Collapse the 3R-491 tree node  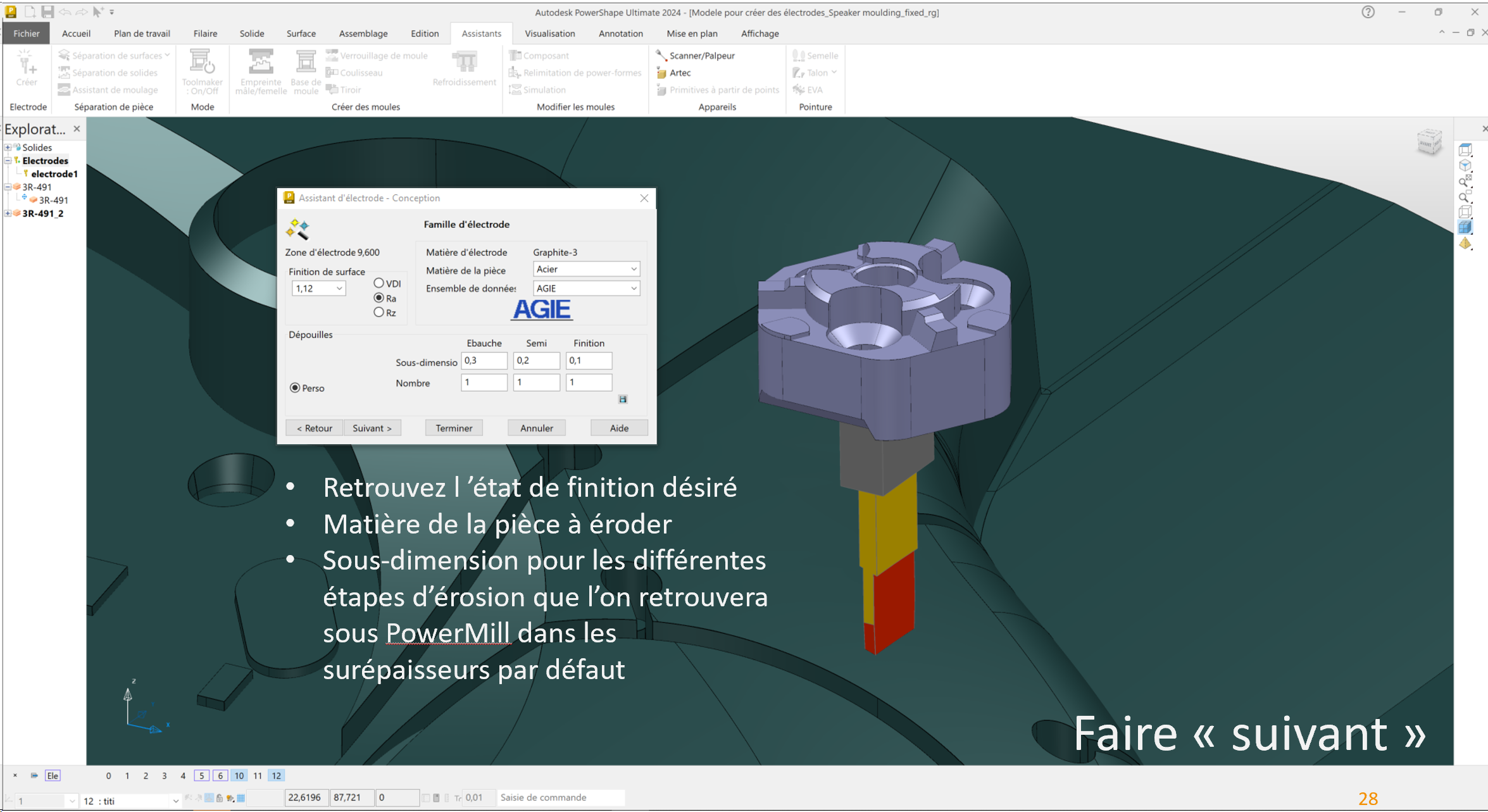(8, 187)
